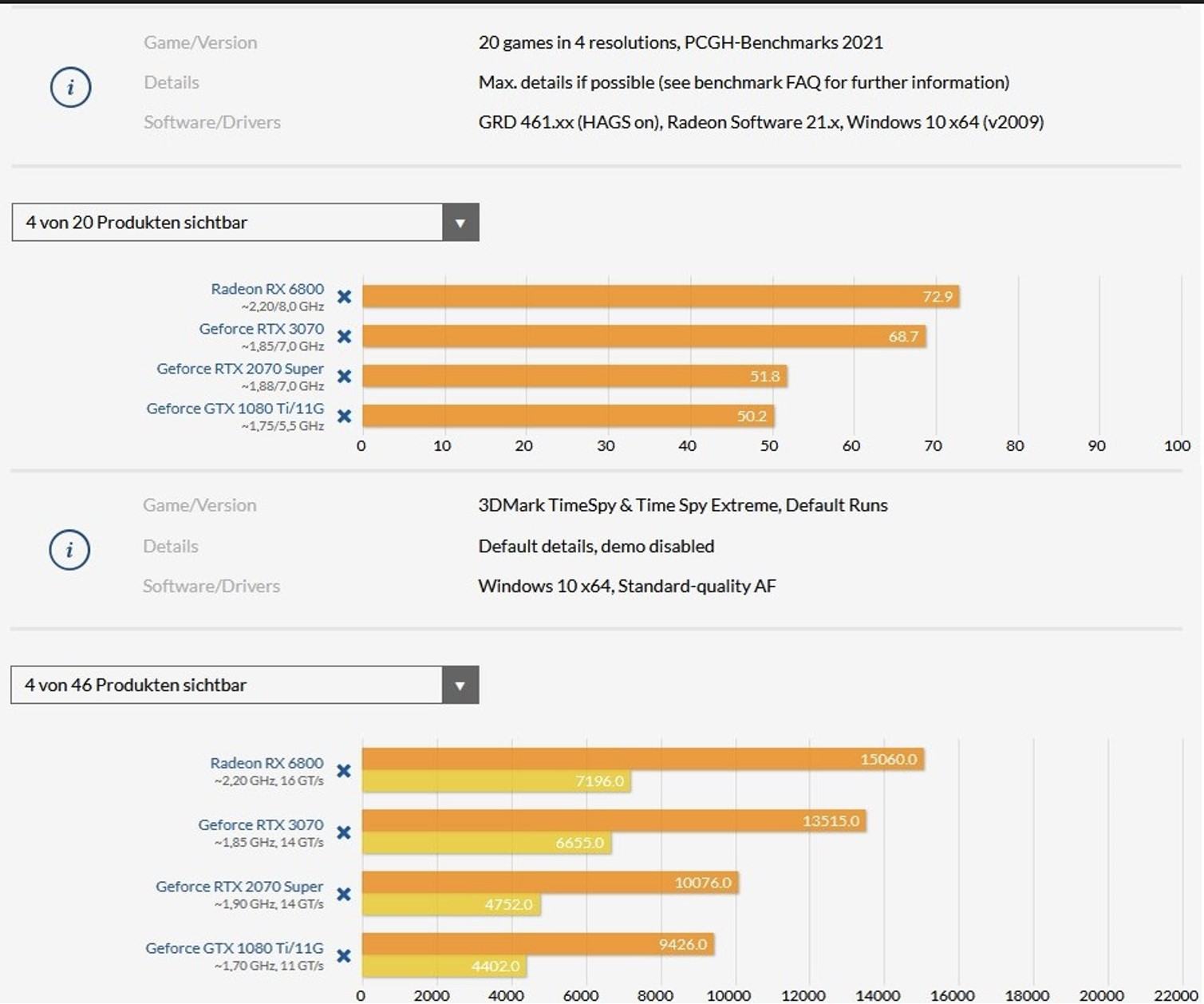Click the Geforce RTX 2070 Super label in 3DMark chart
The height and width of the screenshot is (1004, 1204).
coord(239,886)
